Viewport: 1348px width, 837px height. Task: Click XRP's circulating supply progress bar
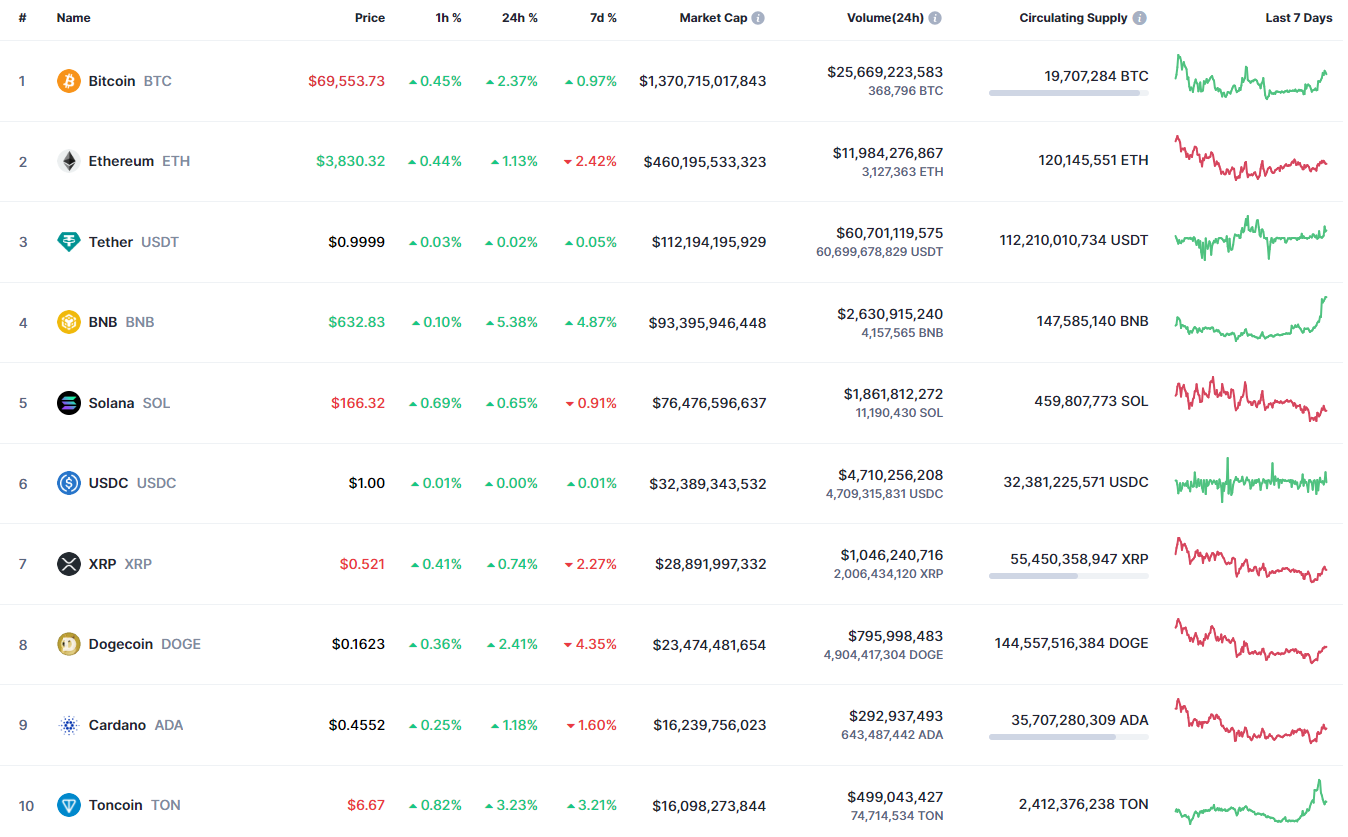1068,576
